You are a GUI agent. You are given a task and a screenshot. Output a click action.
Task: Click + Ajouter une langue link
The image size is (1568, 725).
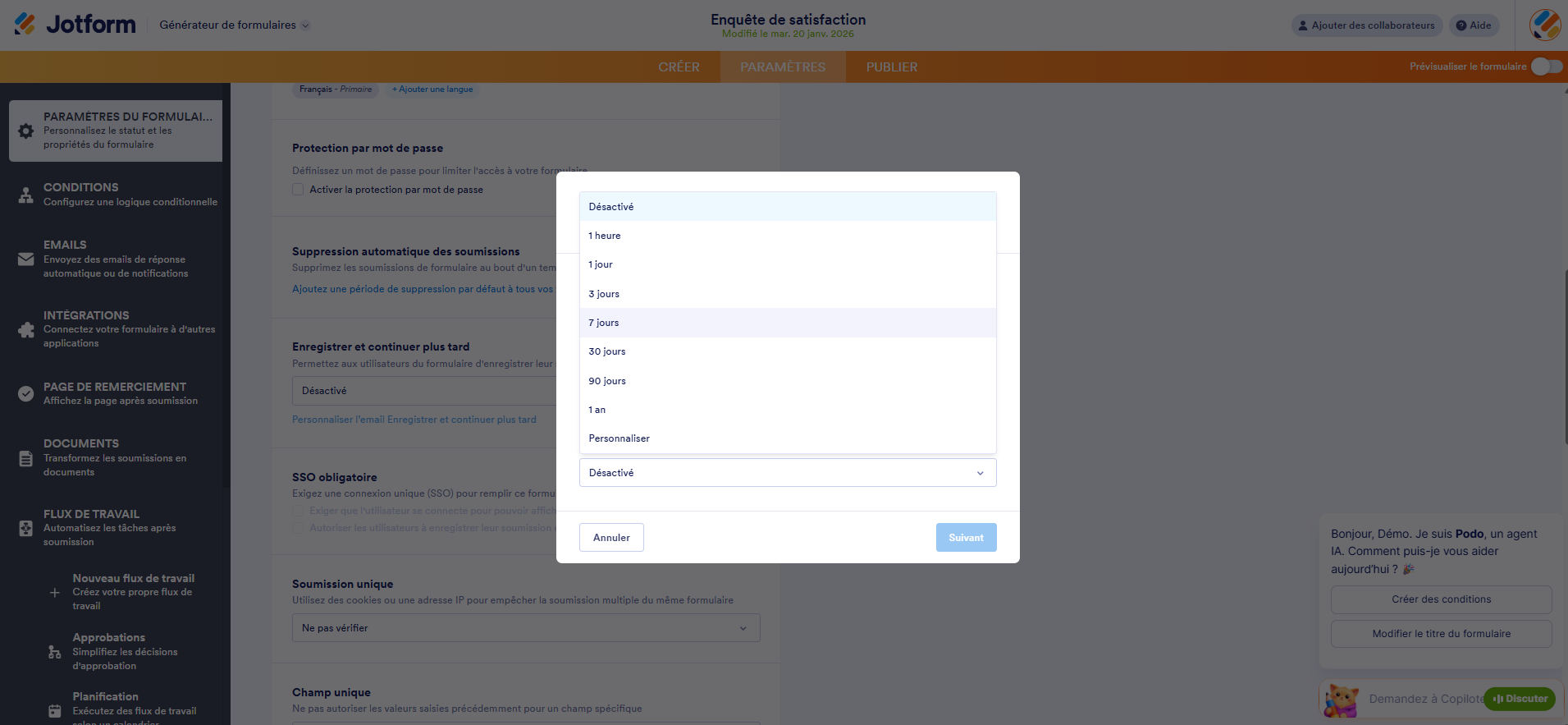(x=432, y=89)
